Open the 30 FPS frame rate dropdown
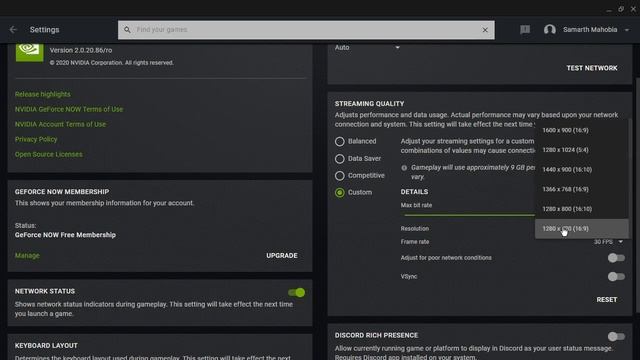 [608, 242]
